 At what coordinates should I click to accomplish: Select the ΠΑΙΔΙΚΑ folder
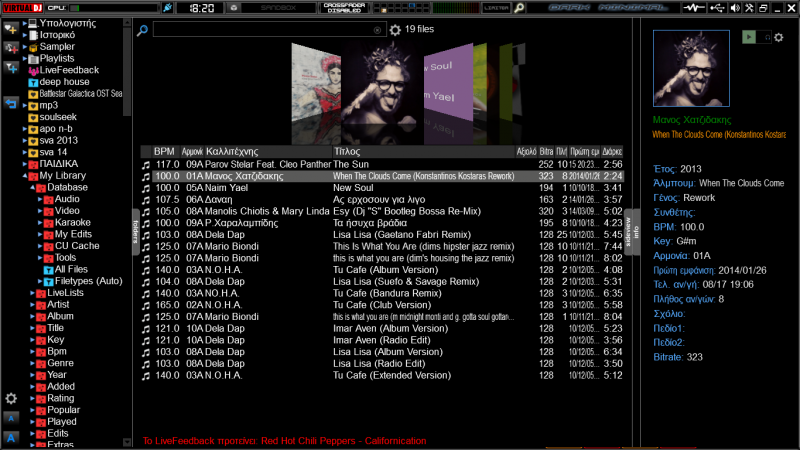(53, 164)
